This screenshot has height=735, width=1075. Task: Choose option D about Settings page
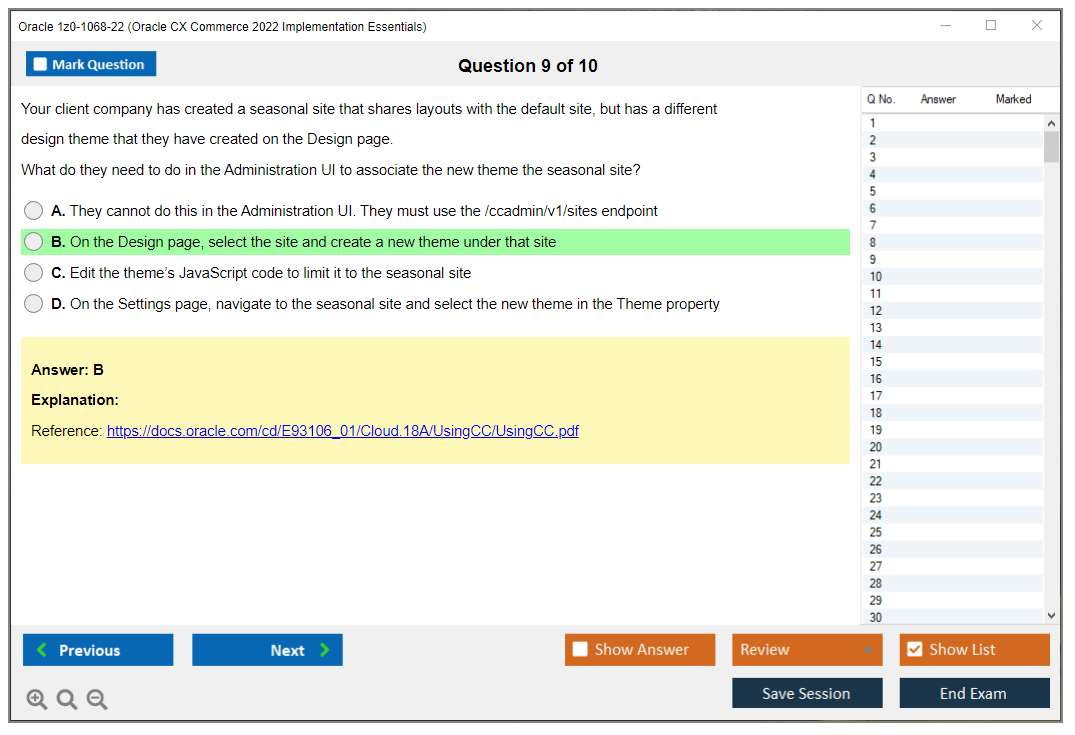[34, 304]
